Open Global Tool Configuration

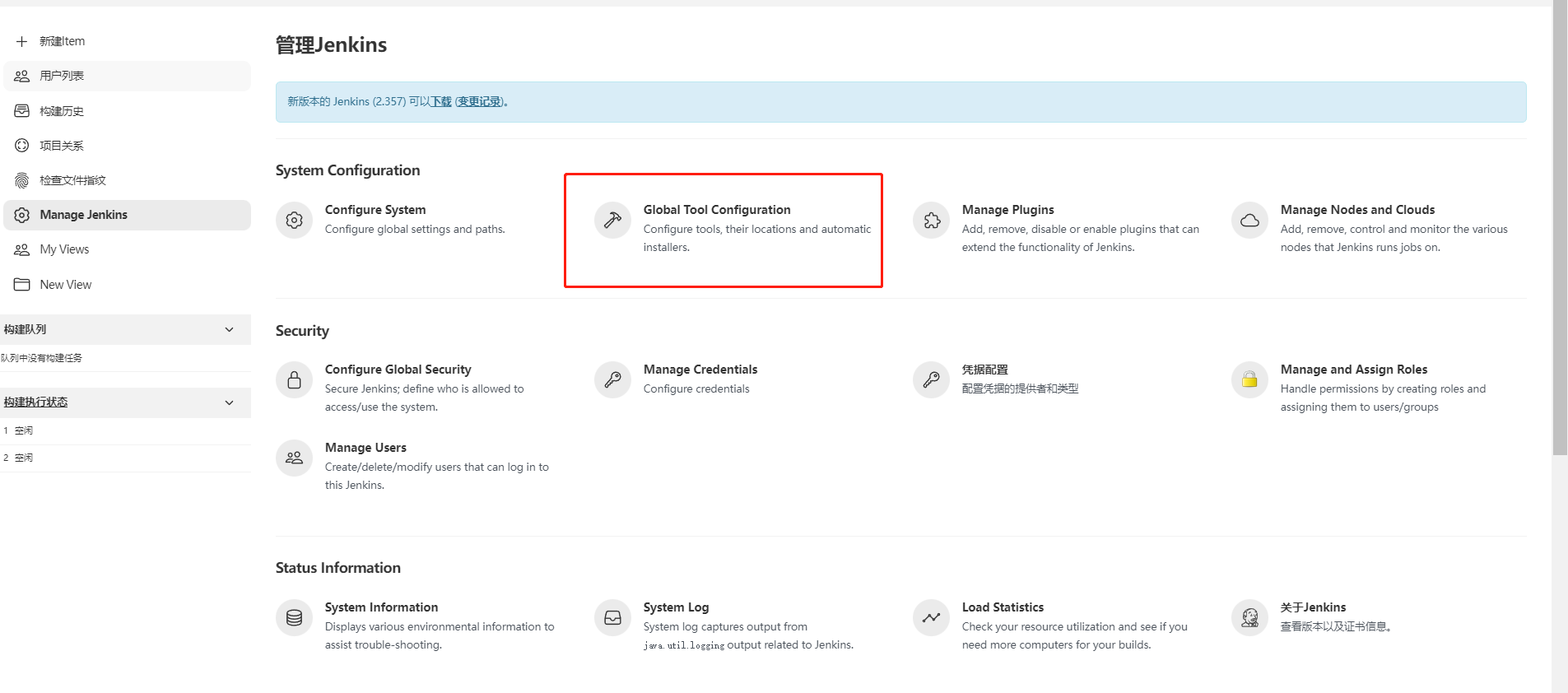[x=717, y=210]
